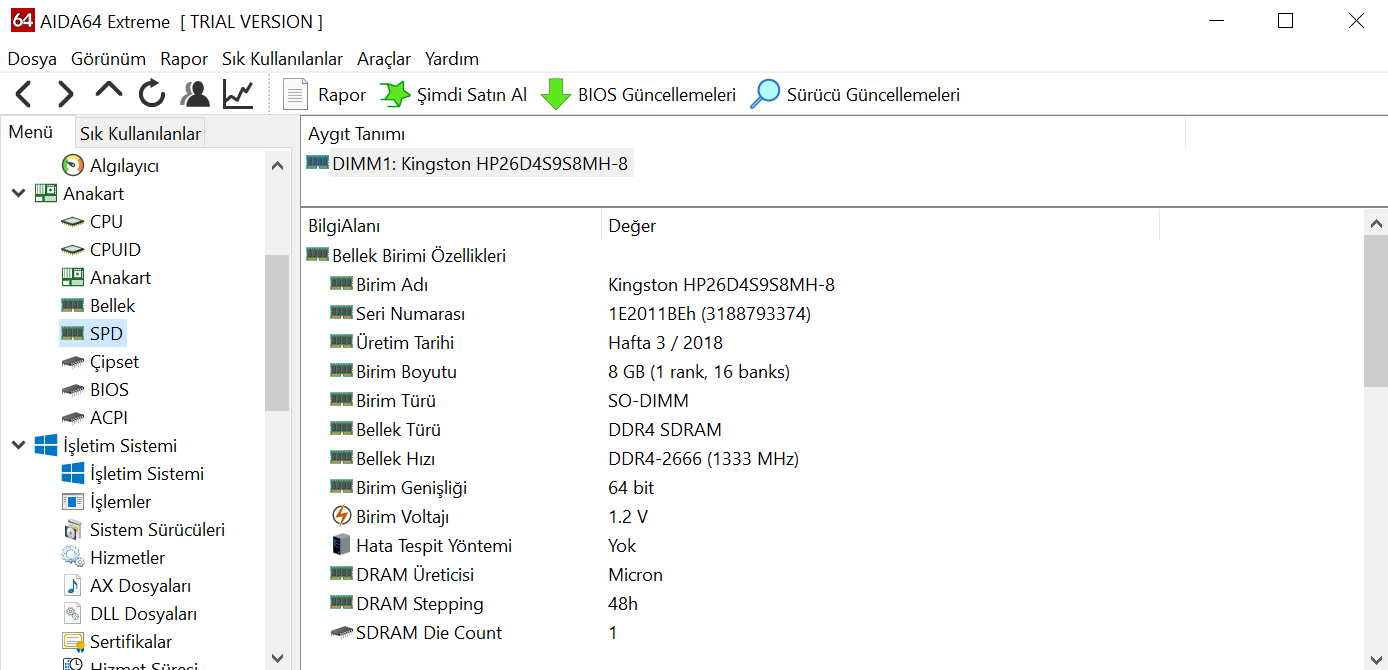The height and width of the screenshot is (670, 1388).
Task: Refresh the current page icon
Action: (x=152, y=94)
